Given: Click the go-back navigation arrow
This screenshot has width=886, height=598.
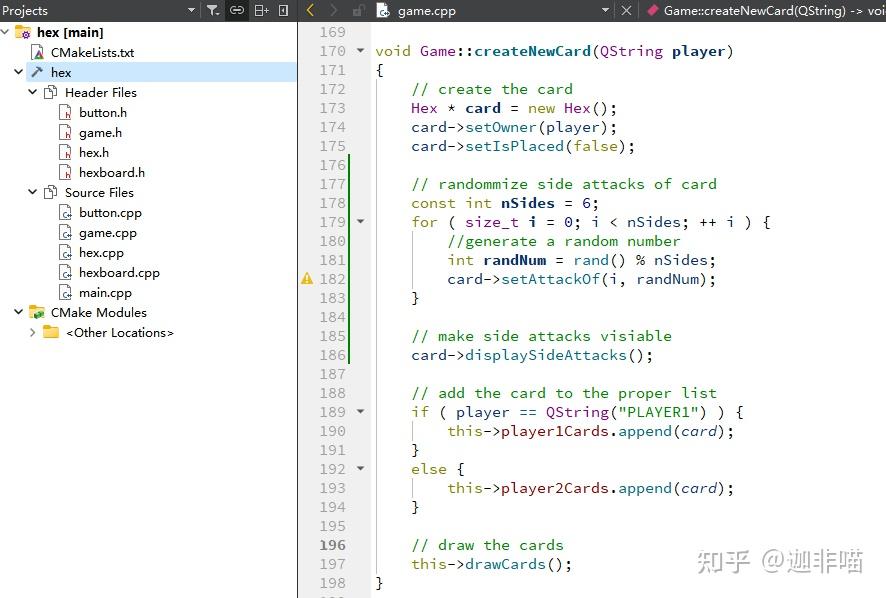Looking at the screenshot, I should (310, 10).
